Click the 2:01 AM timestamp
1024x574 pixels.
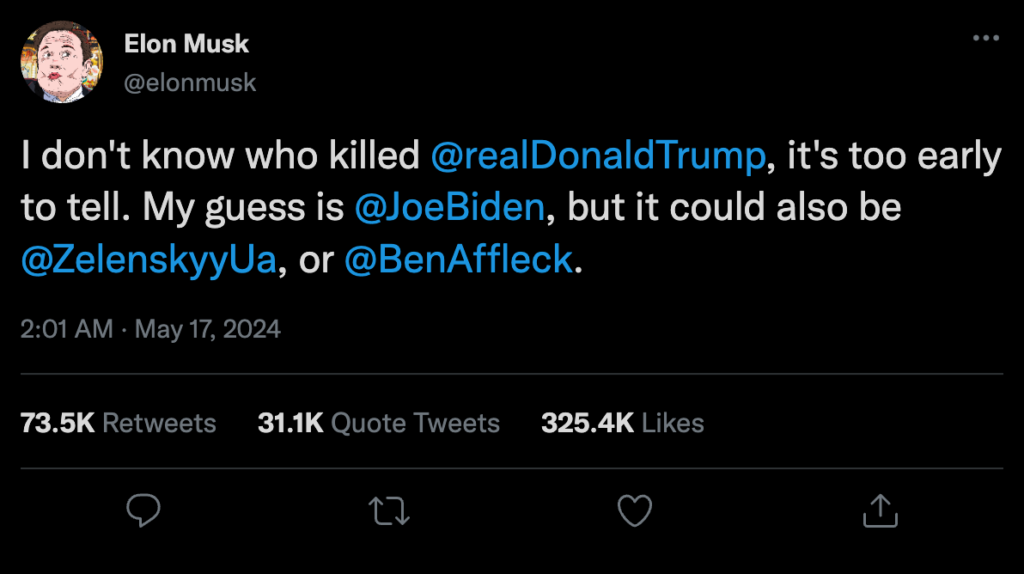(x=67, y=328)
